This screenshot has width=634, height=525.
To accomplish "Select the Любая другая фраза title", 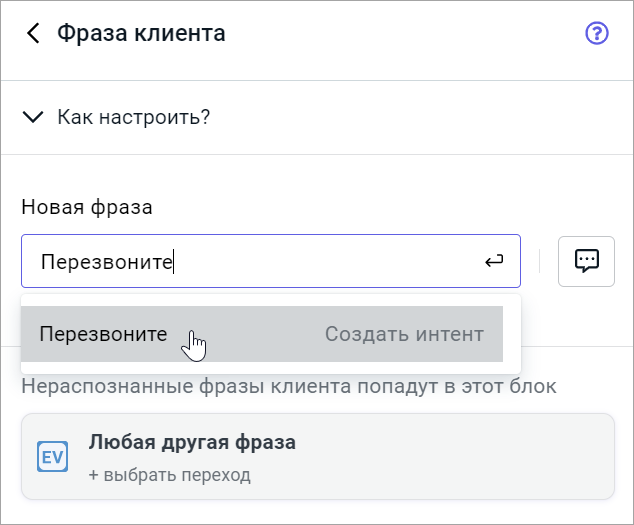I will [x=192, y=442].
